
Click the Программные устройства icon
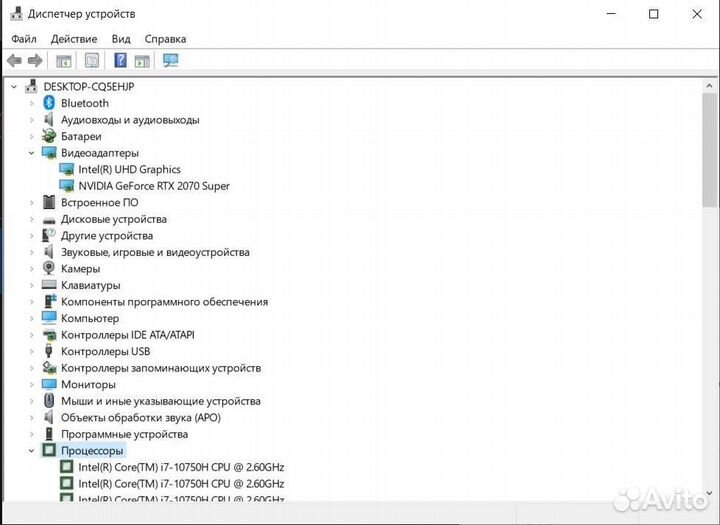coord(49,434)
